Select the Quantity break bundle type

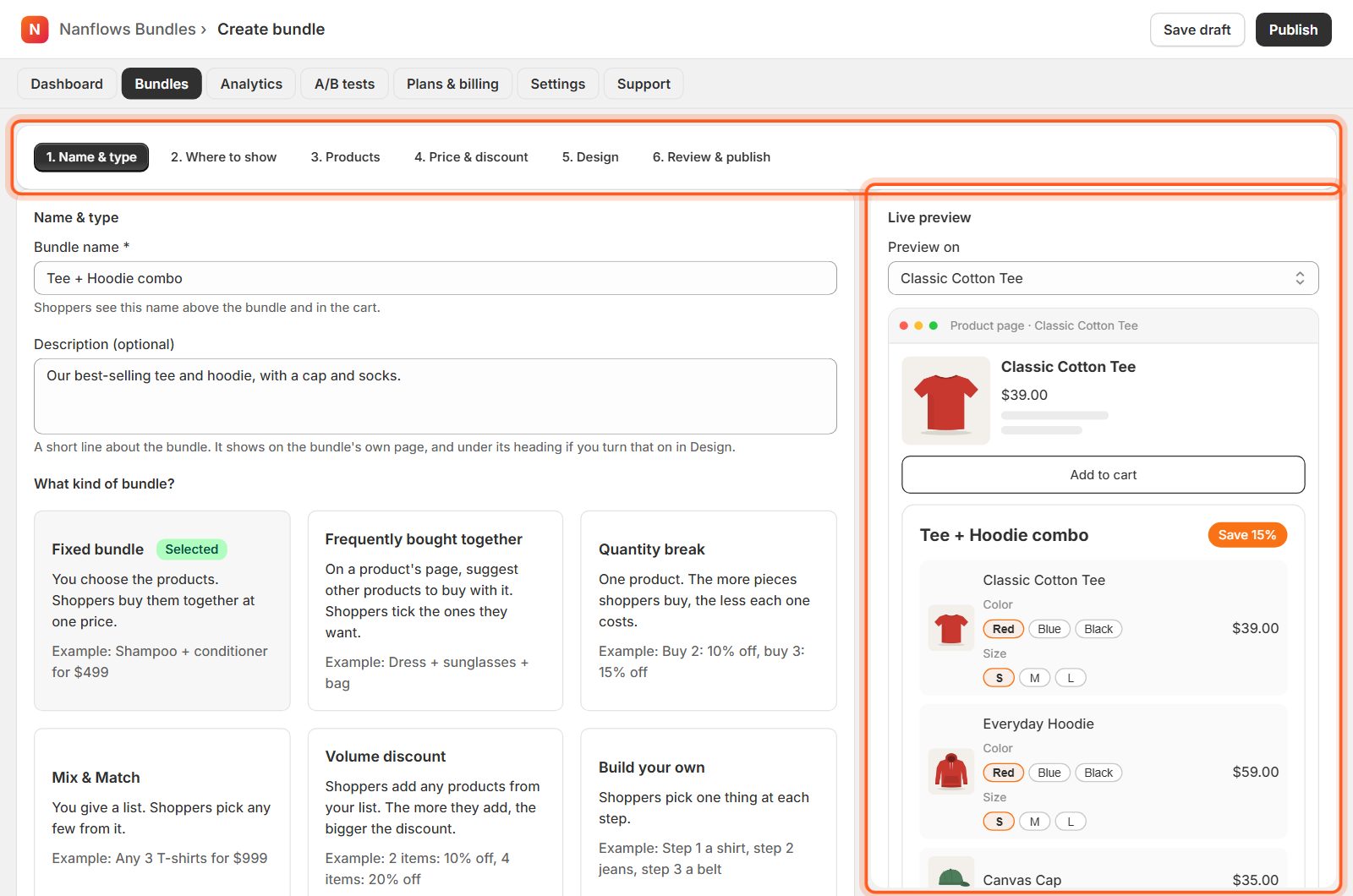pyautogui.click(x=709, y=610)
